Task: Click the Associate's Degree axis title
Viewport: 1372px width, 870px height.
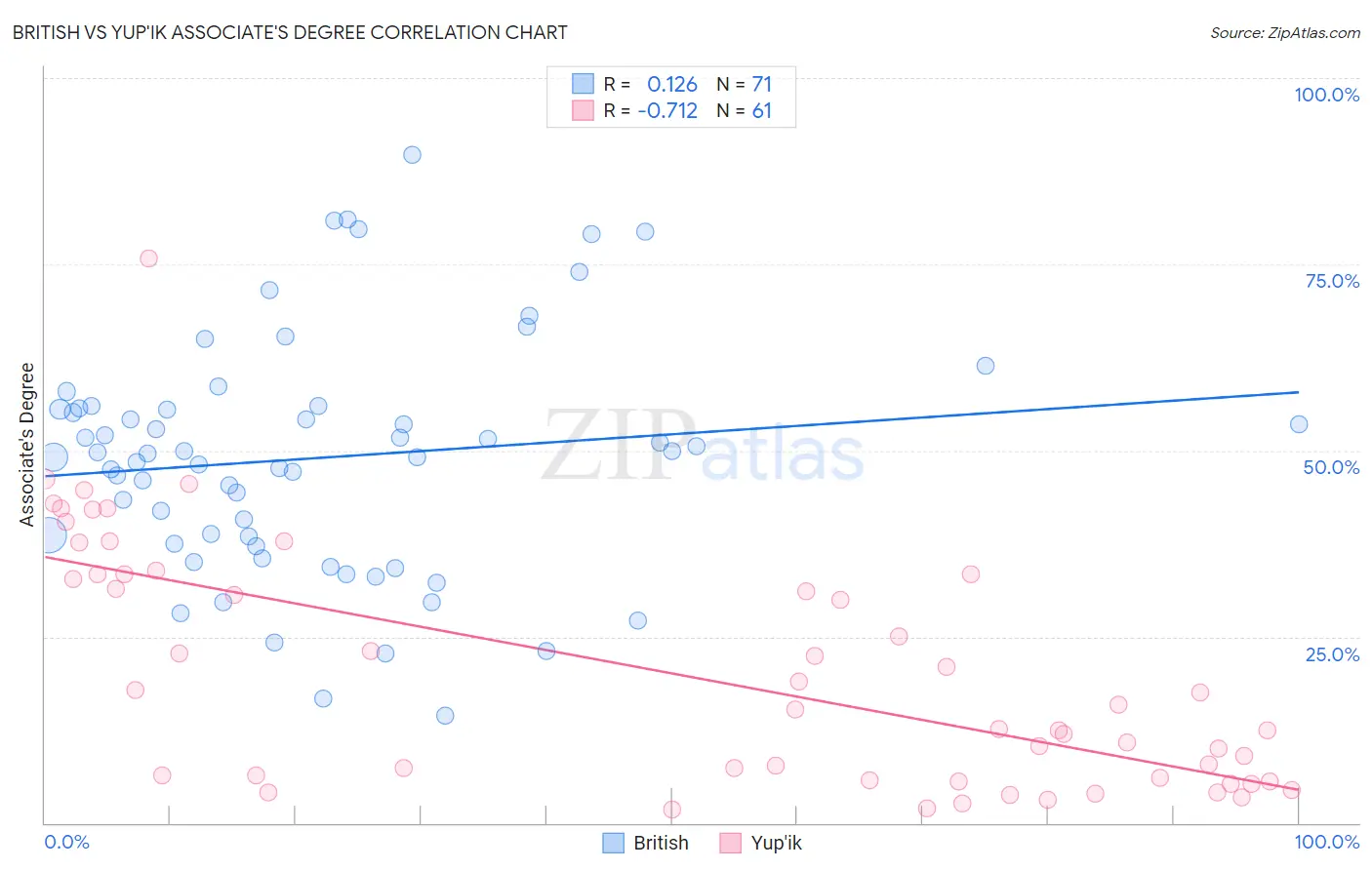Action: [x=26, y=445]
